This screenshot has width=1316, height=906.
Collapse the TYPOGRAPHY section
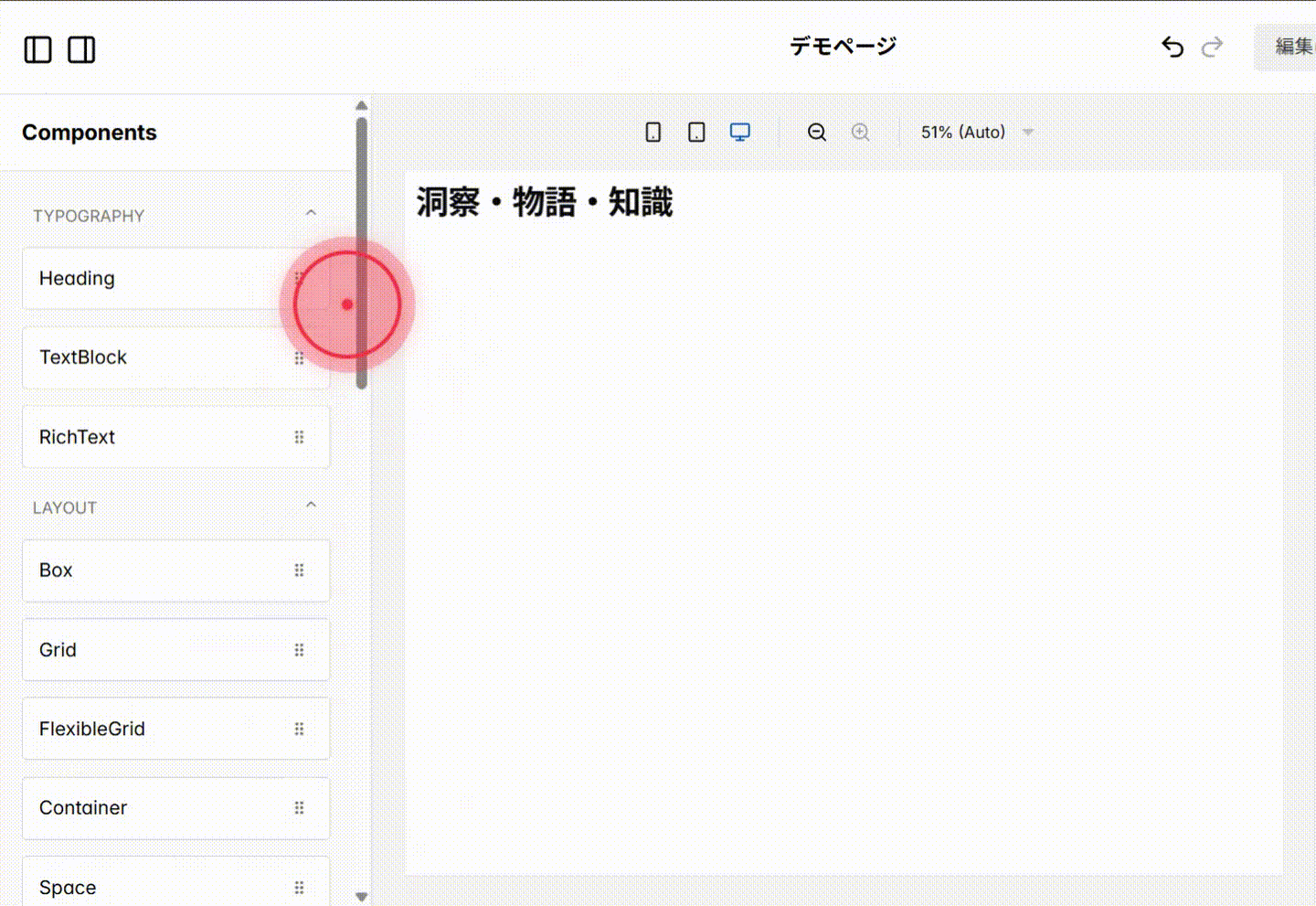311,212
